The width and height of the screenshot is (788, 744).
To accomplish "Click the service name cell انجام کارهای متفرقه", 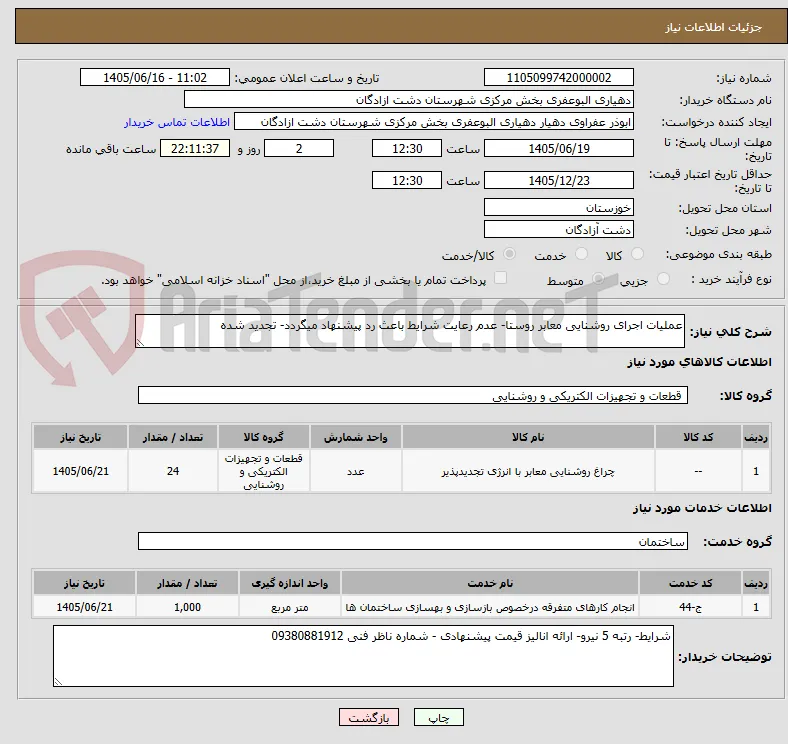I will point(490,607).
